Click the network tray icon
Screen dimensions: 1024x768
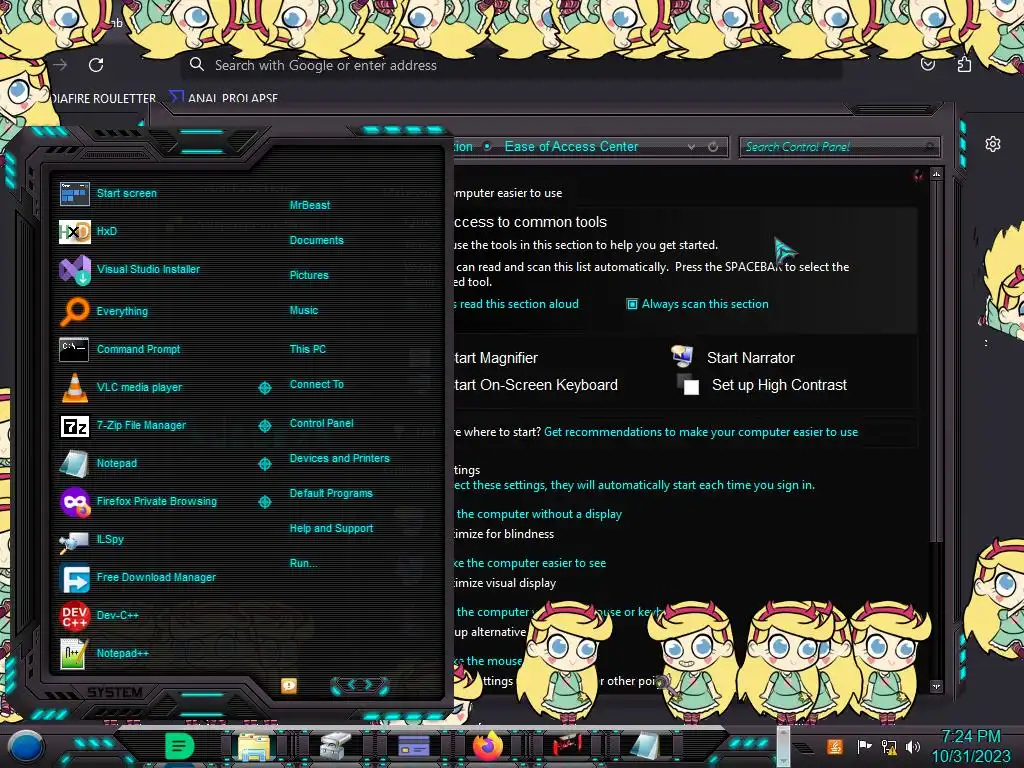[x=888, y=746]
